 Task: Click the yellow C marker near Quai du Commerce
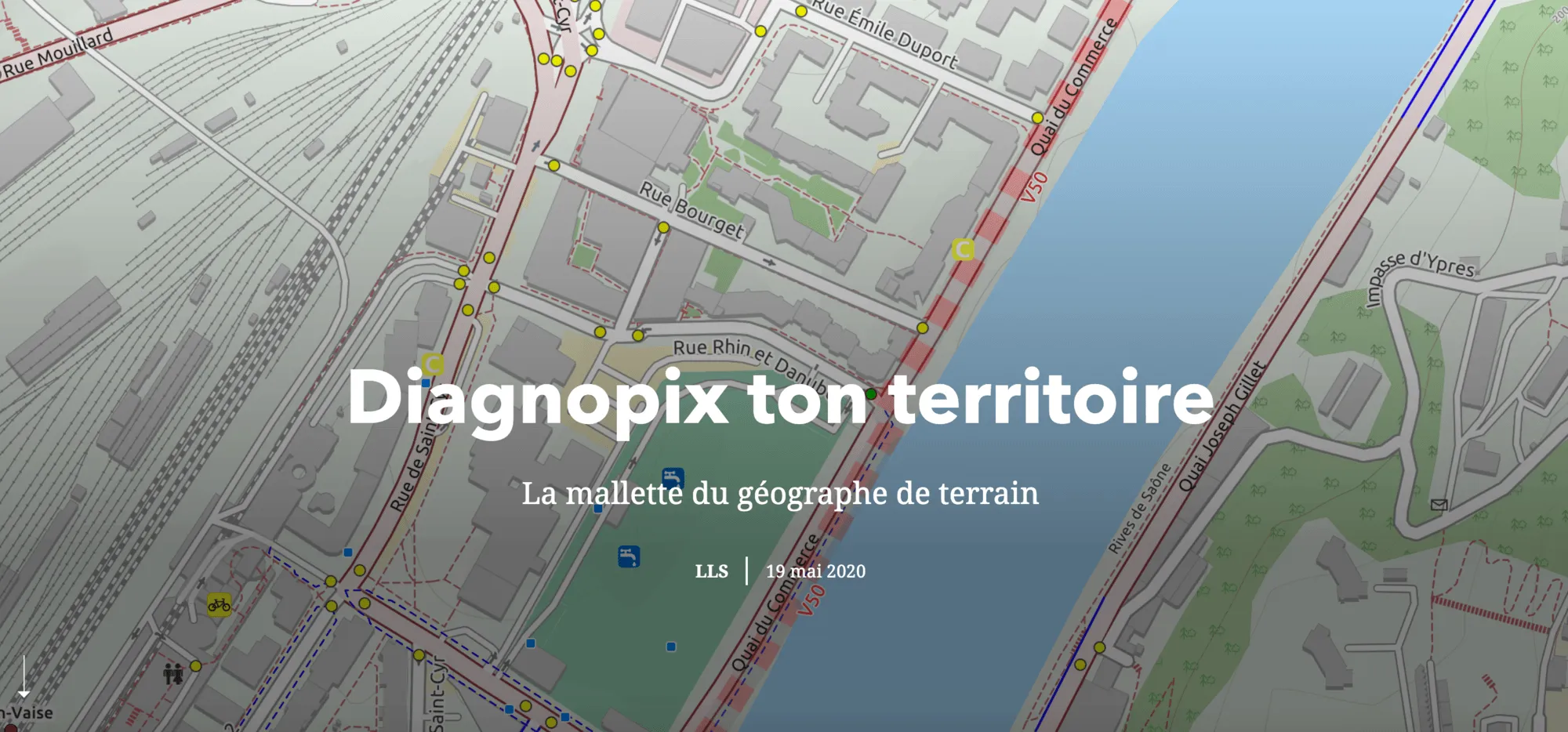(x=963, y=249)
